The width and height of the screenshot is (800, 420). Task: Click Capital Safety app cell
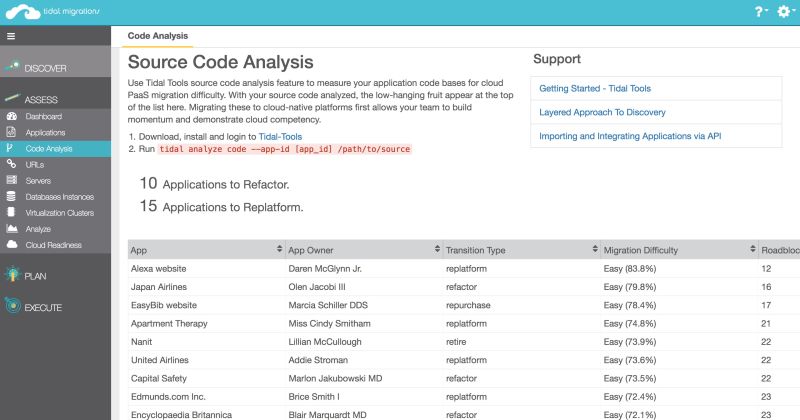207,379
